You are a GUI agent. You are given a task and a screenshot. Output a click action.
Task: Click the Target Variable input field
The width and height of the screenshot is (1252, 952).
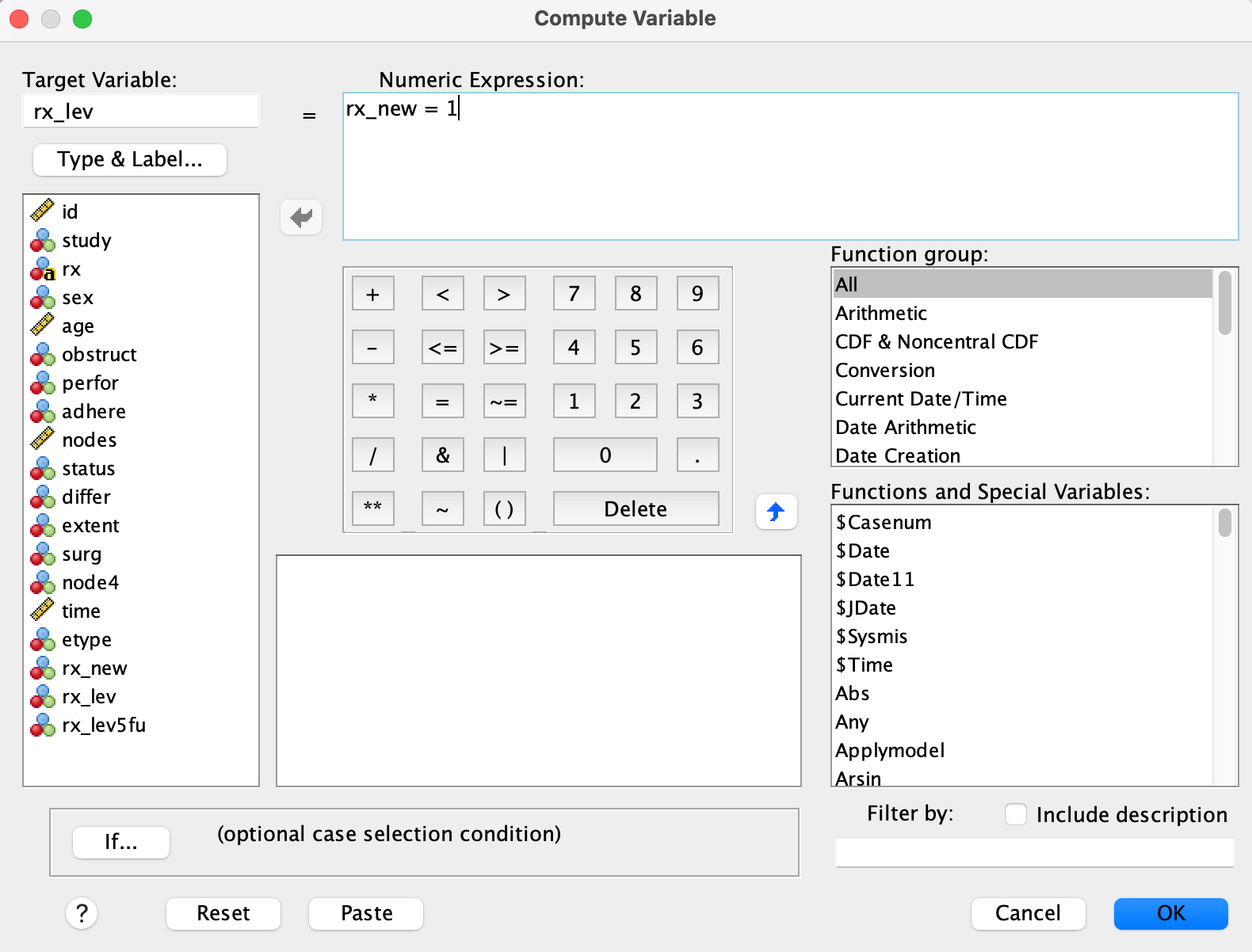[141, 112]
